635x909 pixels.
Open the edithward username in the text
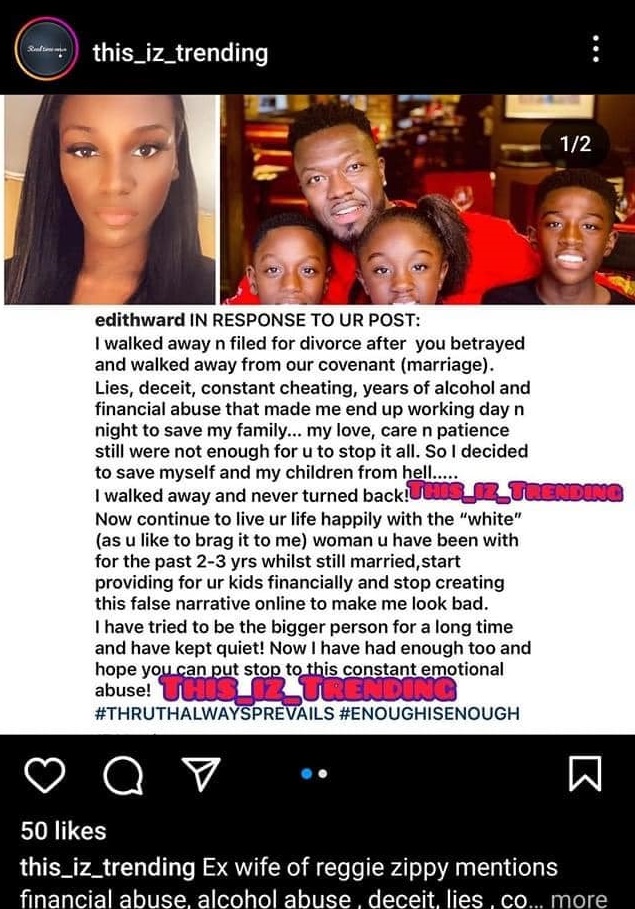[x=140, y=320]
